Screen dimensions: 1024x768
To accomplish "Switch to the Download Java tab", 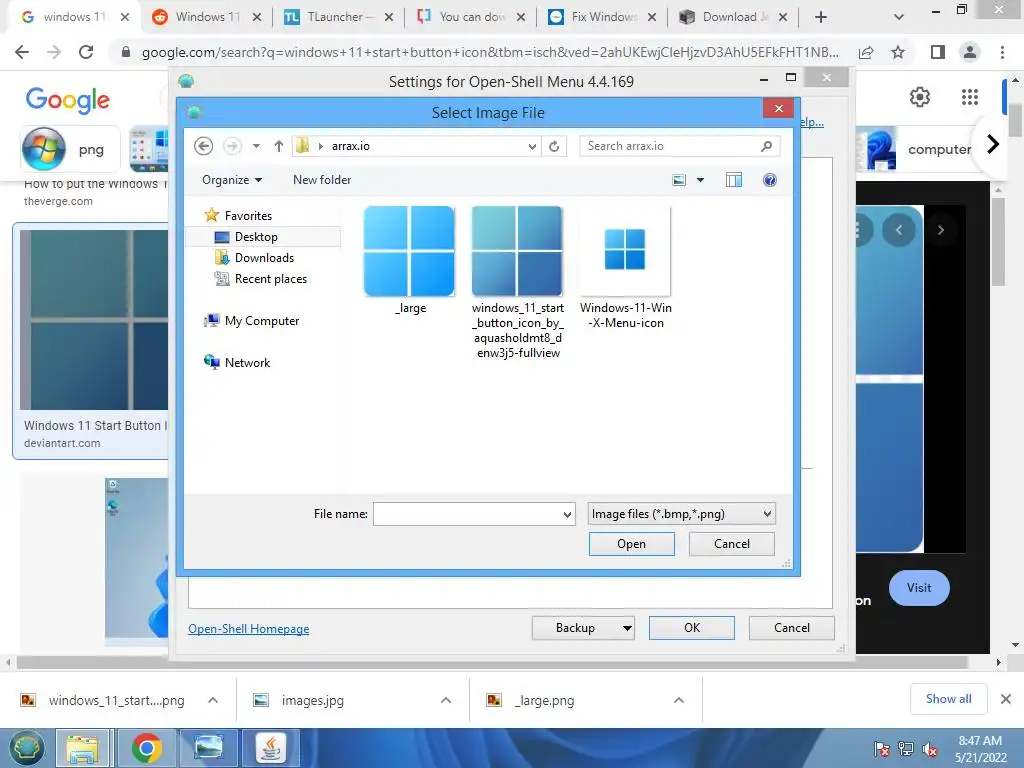I will 733,17.
